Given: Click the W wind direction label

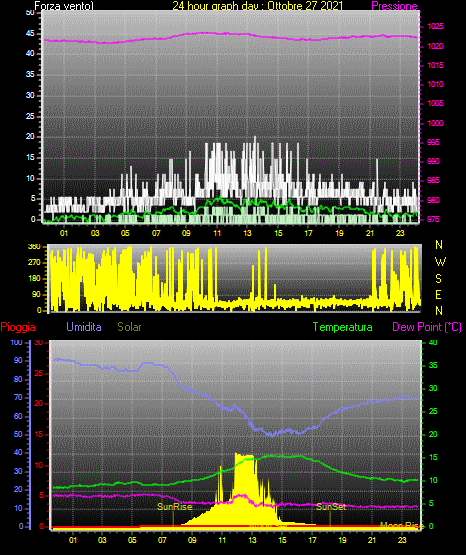Looking at the screenshot, I should coord(440,262).
